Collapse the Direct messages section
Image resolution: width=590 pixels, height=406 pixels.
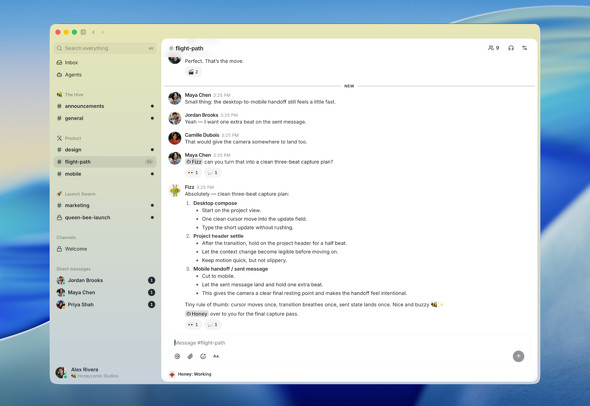coord(73,269)
